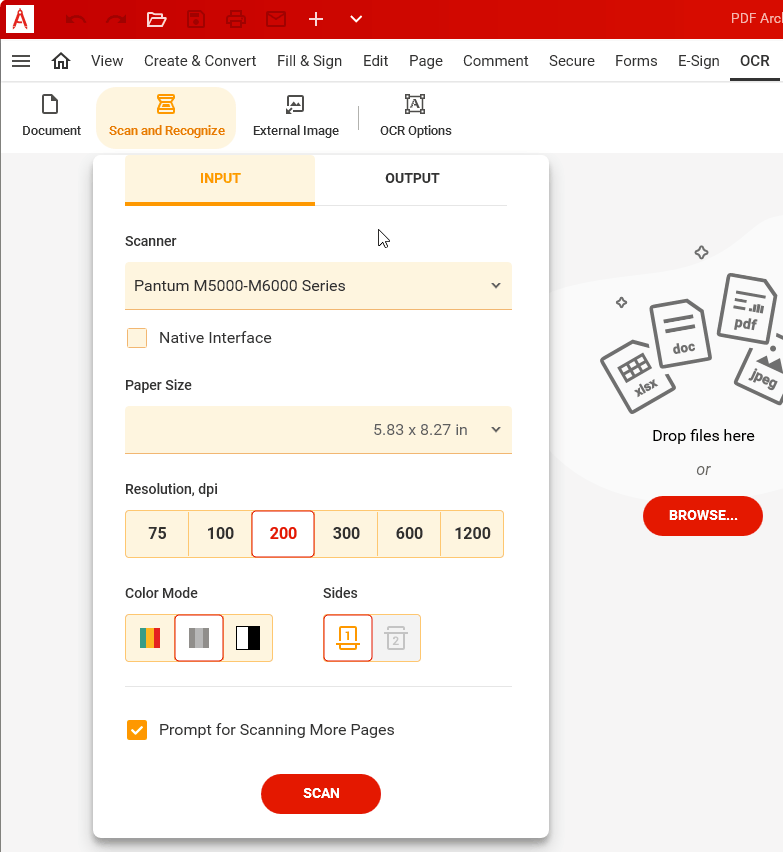Click the pdf file type icon
Image resolution: width=783 pixels, height=852 pixels.
point(747,308)
